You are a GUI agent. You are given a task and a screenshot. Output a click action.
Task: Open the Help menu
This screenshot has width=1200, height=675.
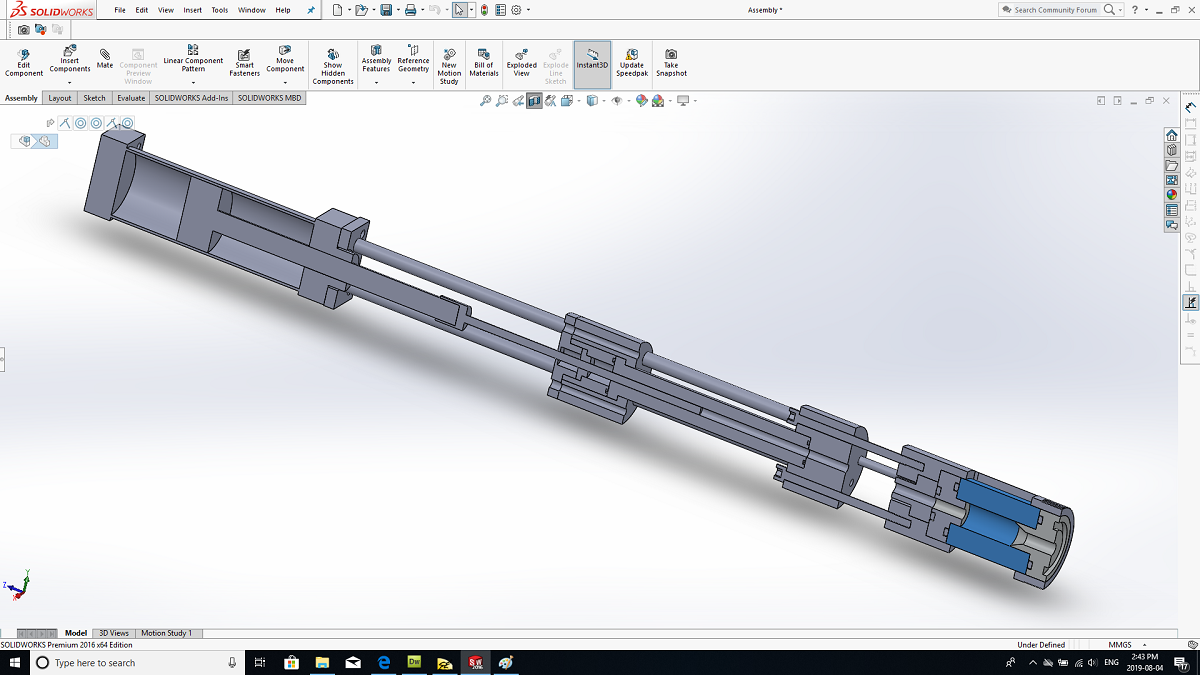pyautogui.click(x=283, y=10)
